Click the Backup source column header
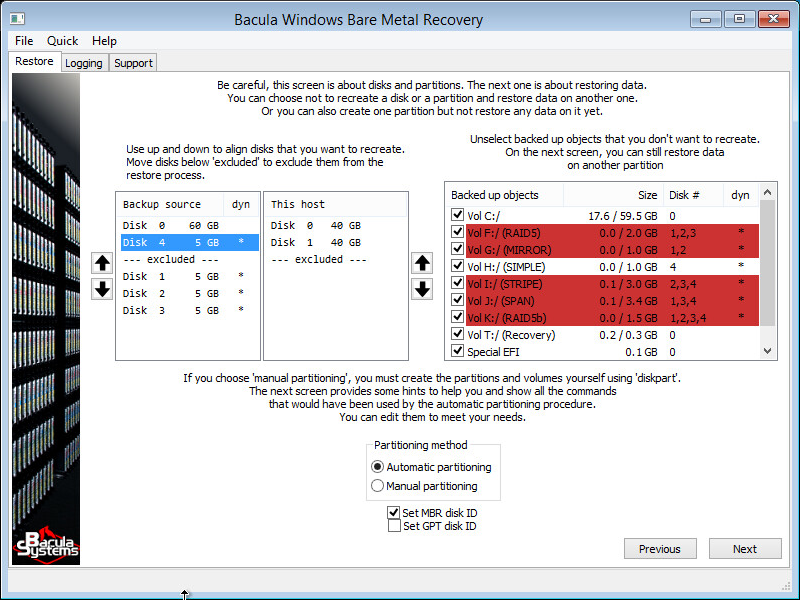This screenshot has height=600, width=800. tap(171, 205)
